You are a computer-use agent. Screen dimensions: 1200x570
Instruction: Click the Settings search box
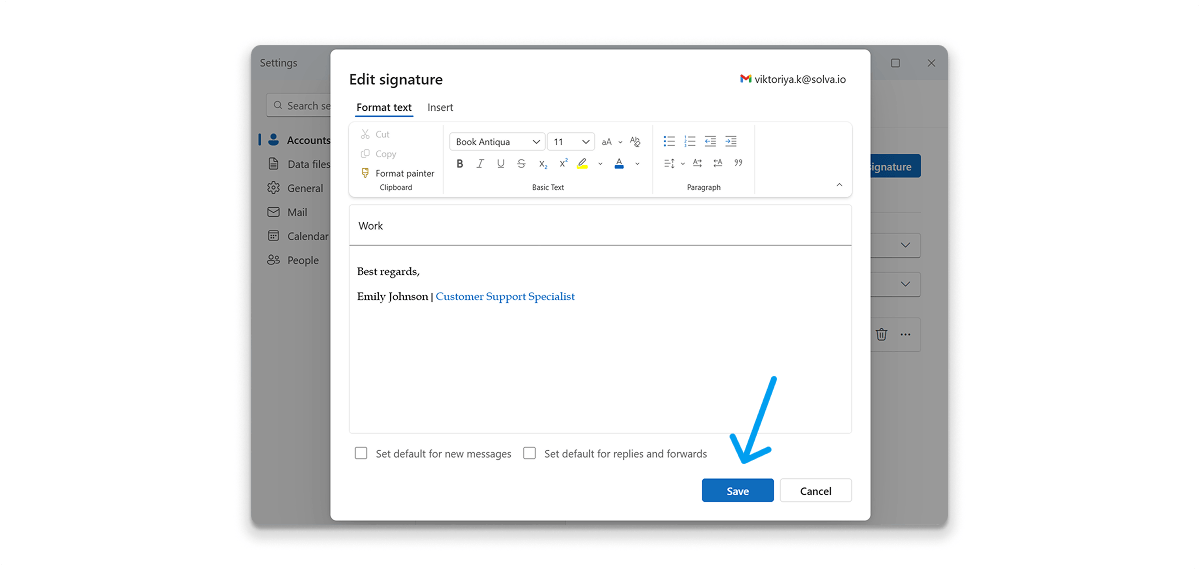point(299,105)
